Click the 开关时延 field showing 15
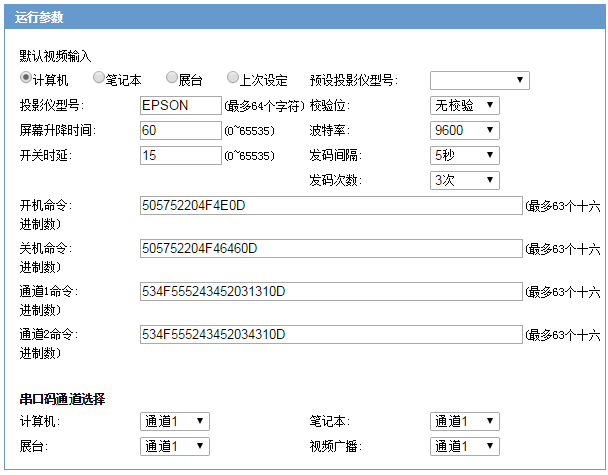608x475 pixels. click(180, 155)
